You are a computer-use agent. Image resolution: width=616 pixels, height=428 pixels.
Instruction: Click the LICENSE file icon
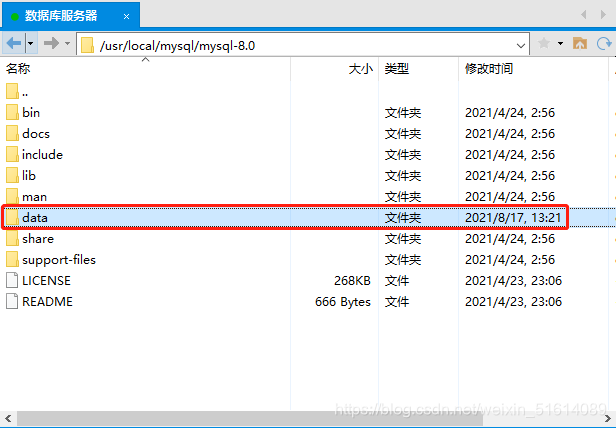(x=12, y=280)
